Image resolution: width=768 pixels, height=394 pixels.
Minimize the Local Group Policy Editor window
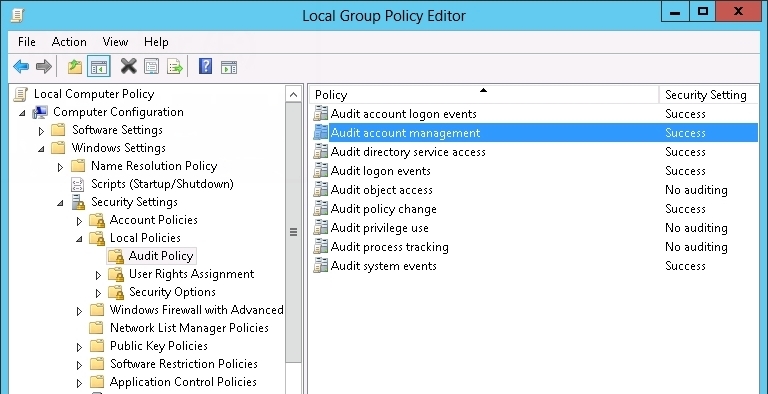pos(674,13)
